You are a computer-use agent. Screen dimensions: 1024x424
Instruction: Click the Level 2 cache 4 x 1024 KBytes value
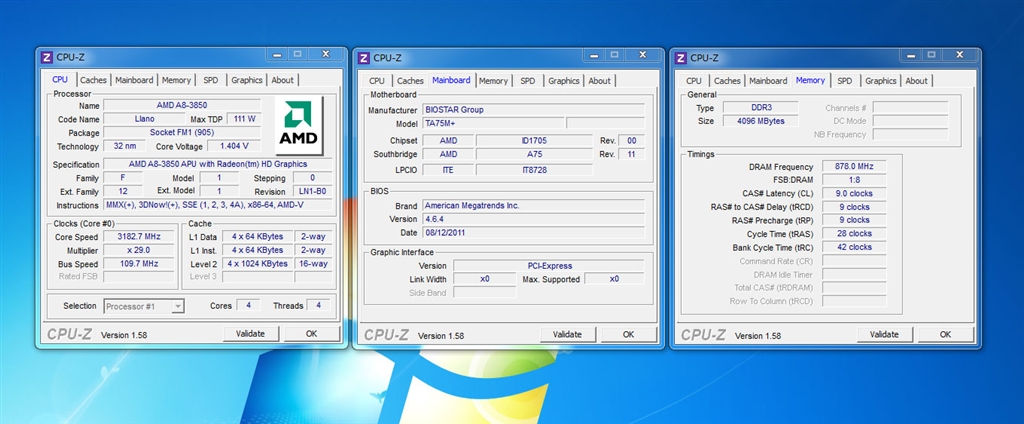click(257, 264)
